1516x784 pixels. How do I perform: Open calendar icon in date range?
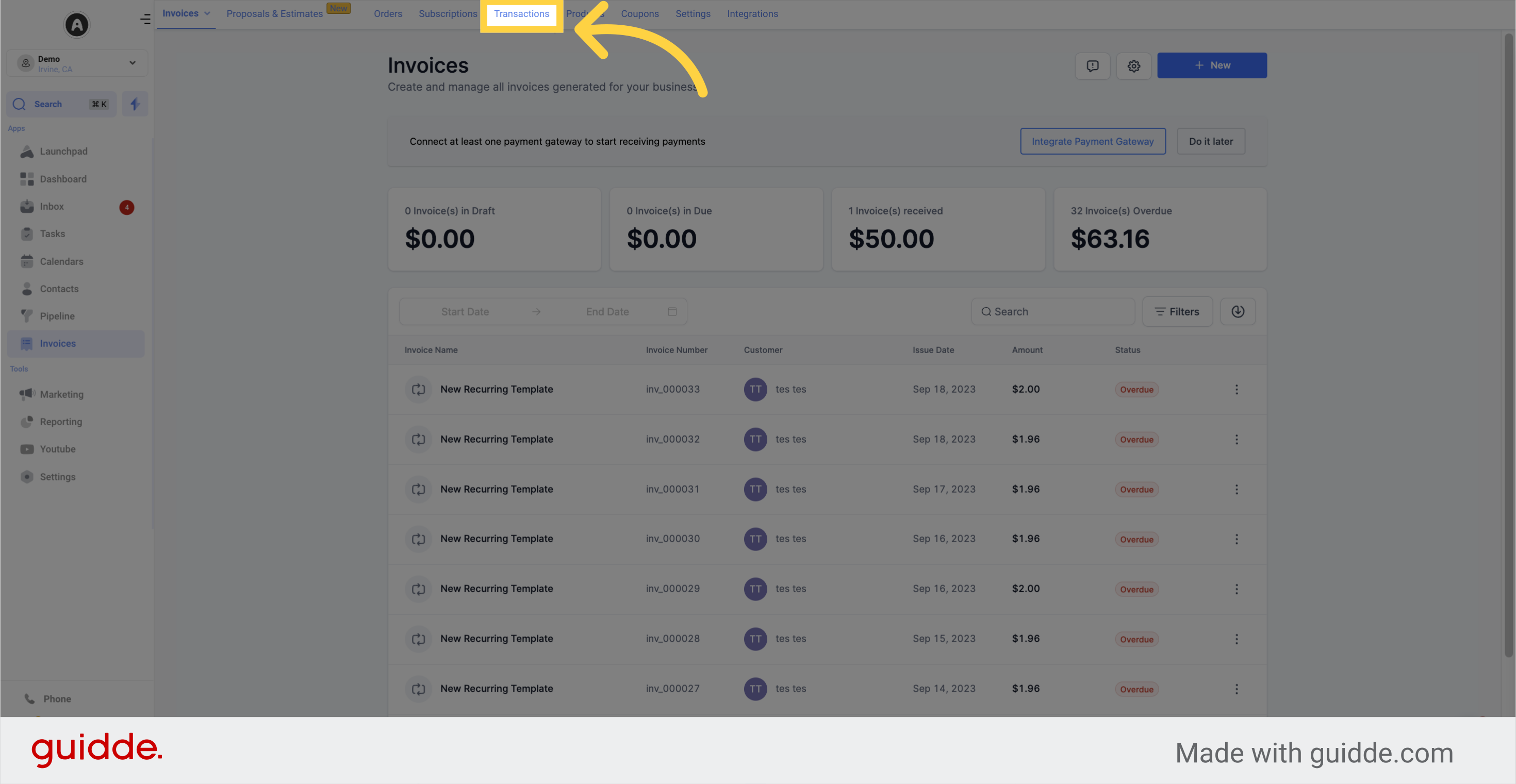[672, 312]
